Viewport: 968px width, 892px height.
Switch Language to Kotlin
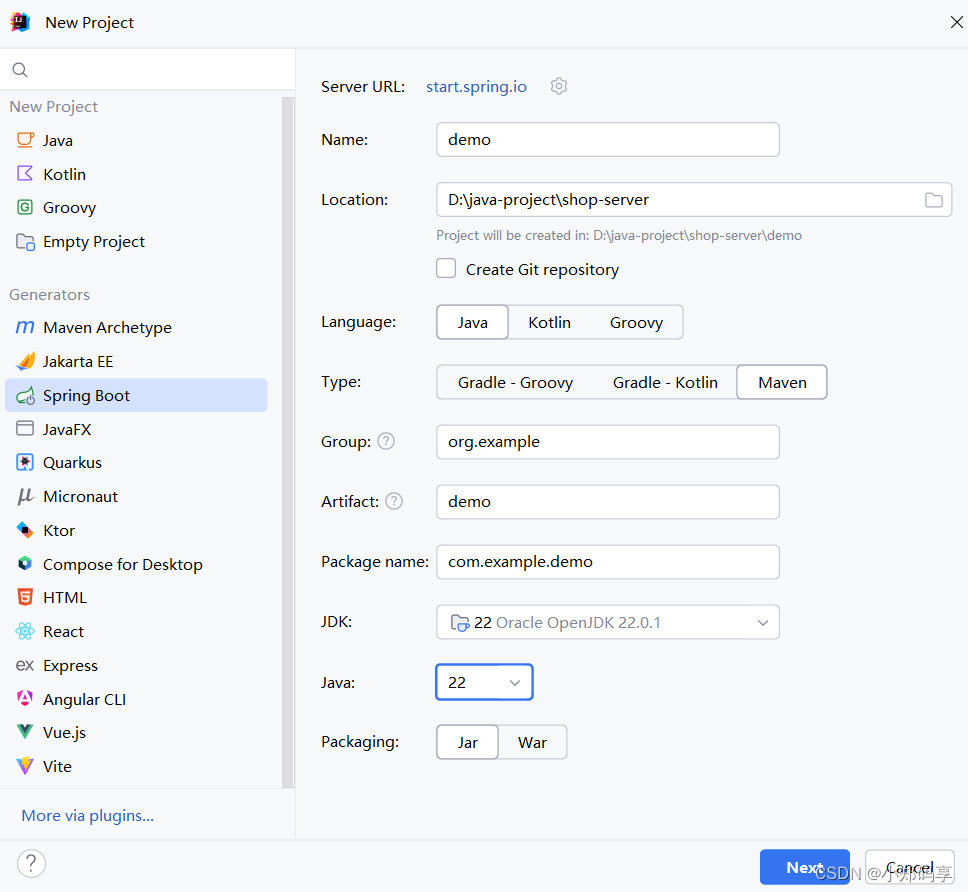(549, 322)
